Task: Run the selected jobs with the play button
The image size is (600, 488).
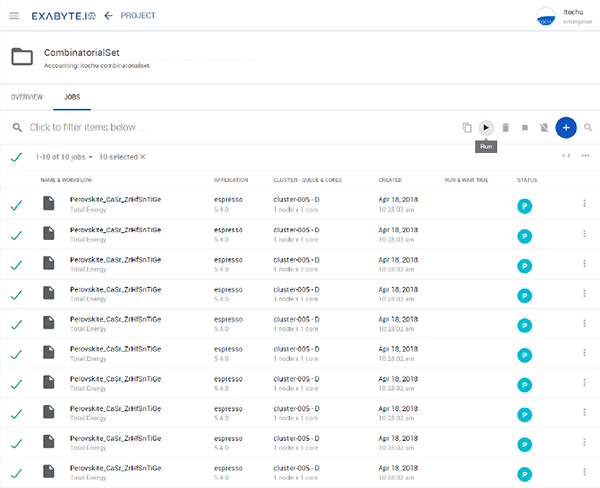Action: tap(486, 127)
